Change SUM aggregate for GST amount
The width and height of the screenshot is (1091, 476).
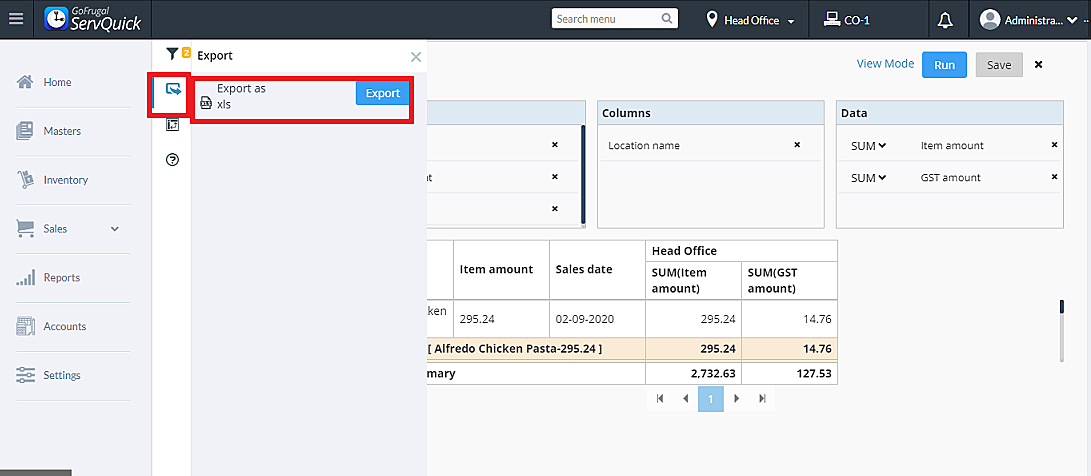(x=868, y=178)
